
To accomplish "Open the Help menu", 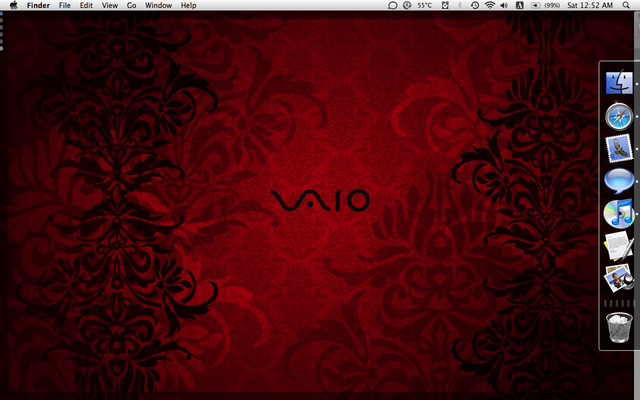I will tap(189, 5).
